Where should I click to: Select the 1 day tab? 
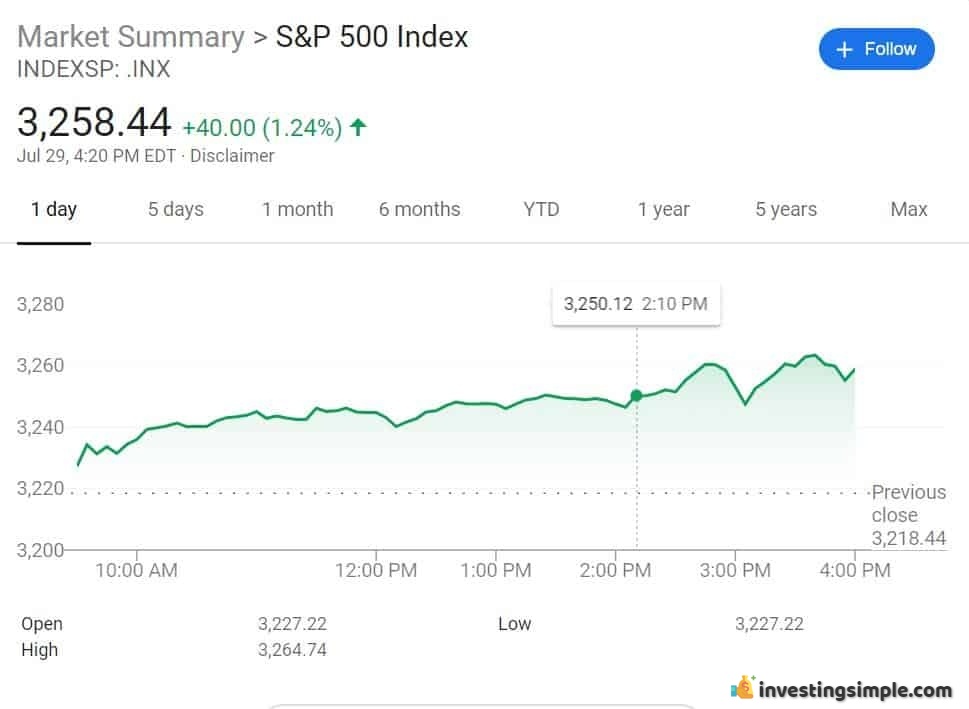click(54, 210)
